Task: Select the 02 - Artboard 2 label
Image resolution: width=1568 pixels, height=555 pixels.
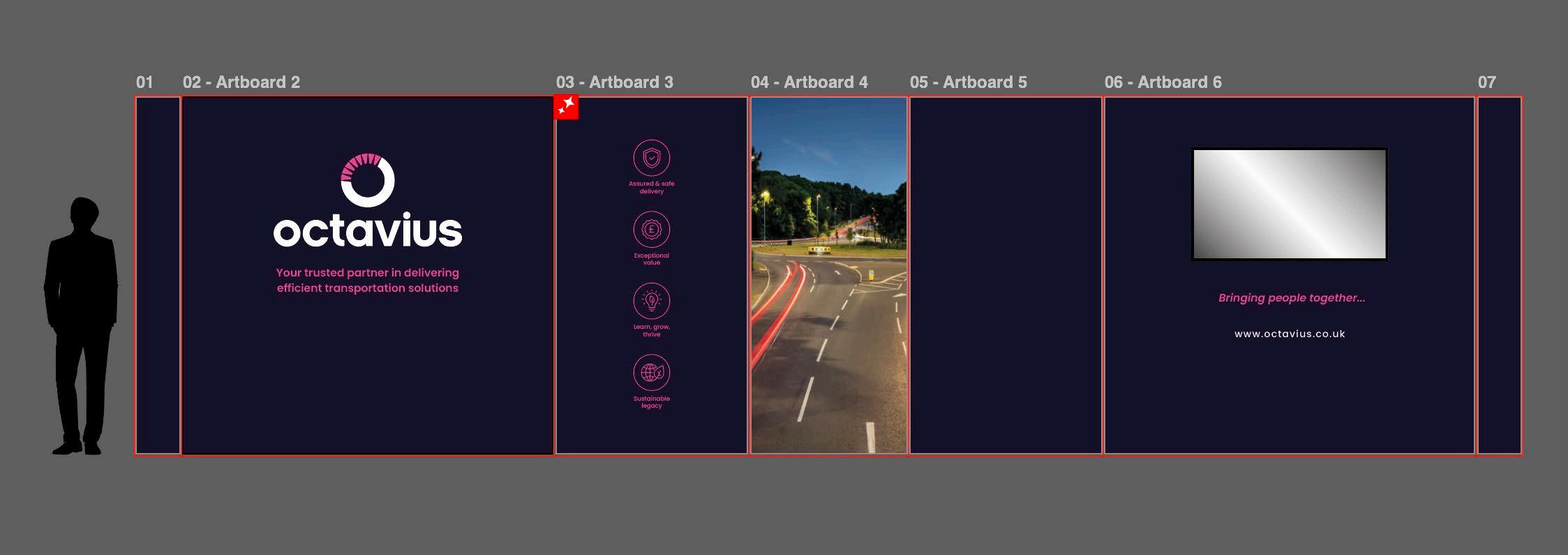Action: tap(241, 82)
